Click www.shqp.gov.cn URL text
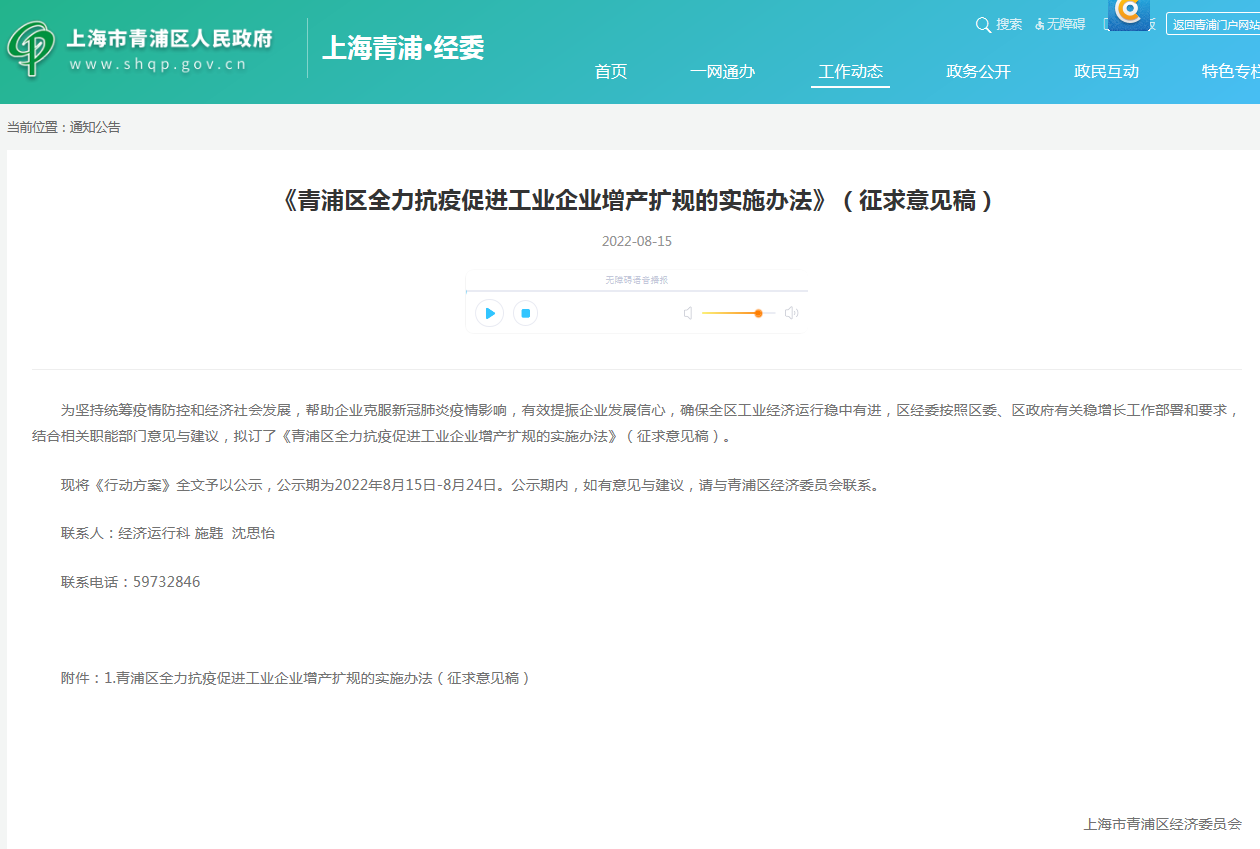1260x849 pixels. click(158, 65)
